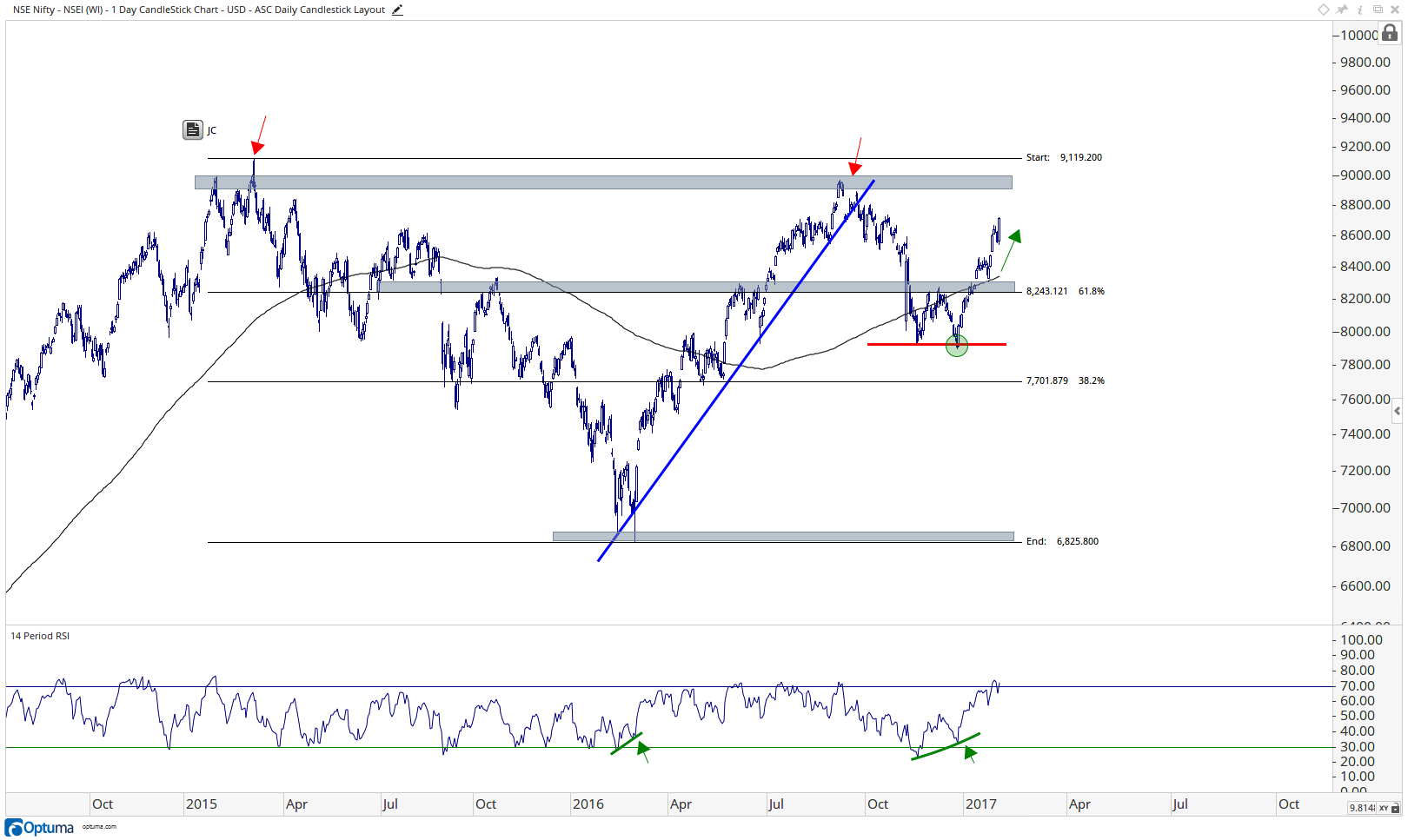The width and height of the screenshot is (1408, 840).
Task: Click the 2016 label on time axis
Action: pos(588,804)
